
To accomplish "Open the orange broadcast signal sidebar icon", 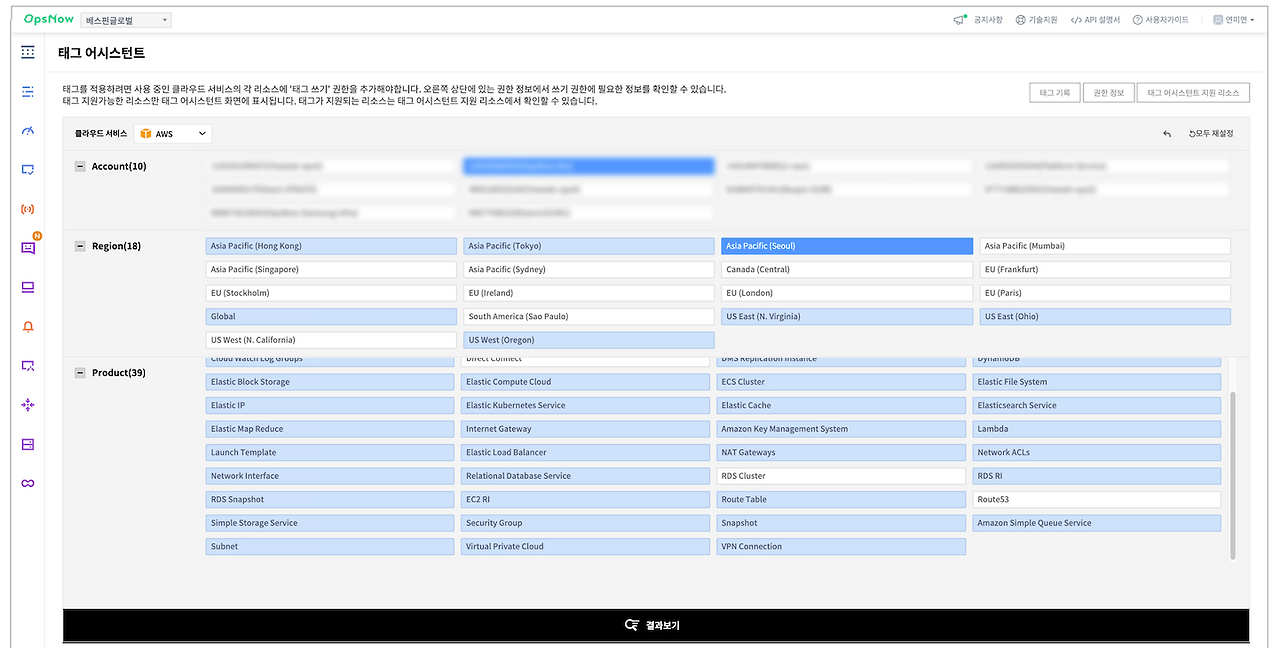I will (x=28, y=209).
